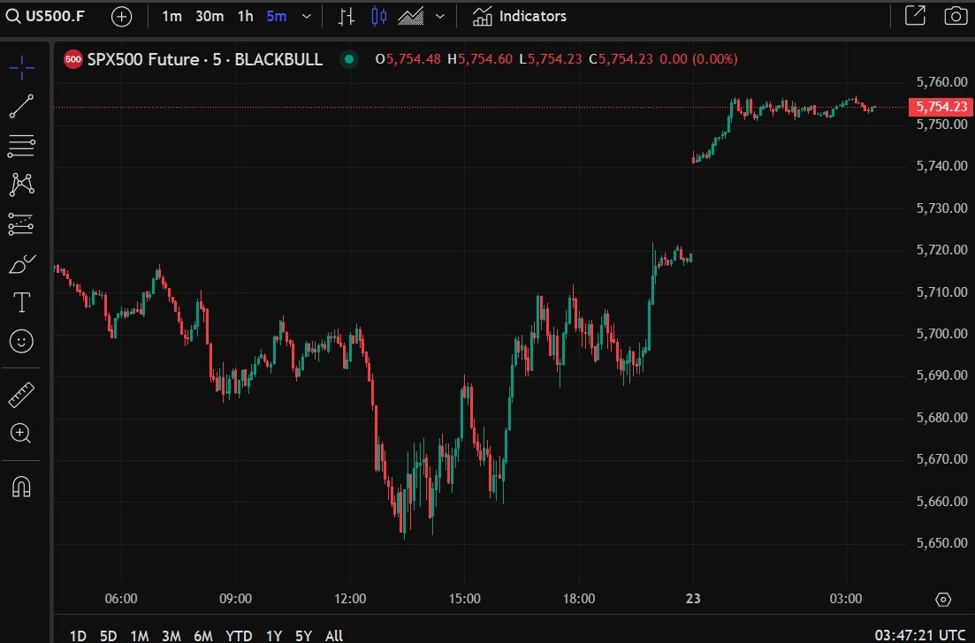Select the YTD date range
This screenshot has height=643, width=975.
(239, 635)
